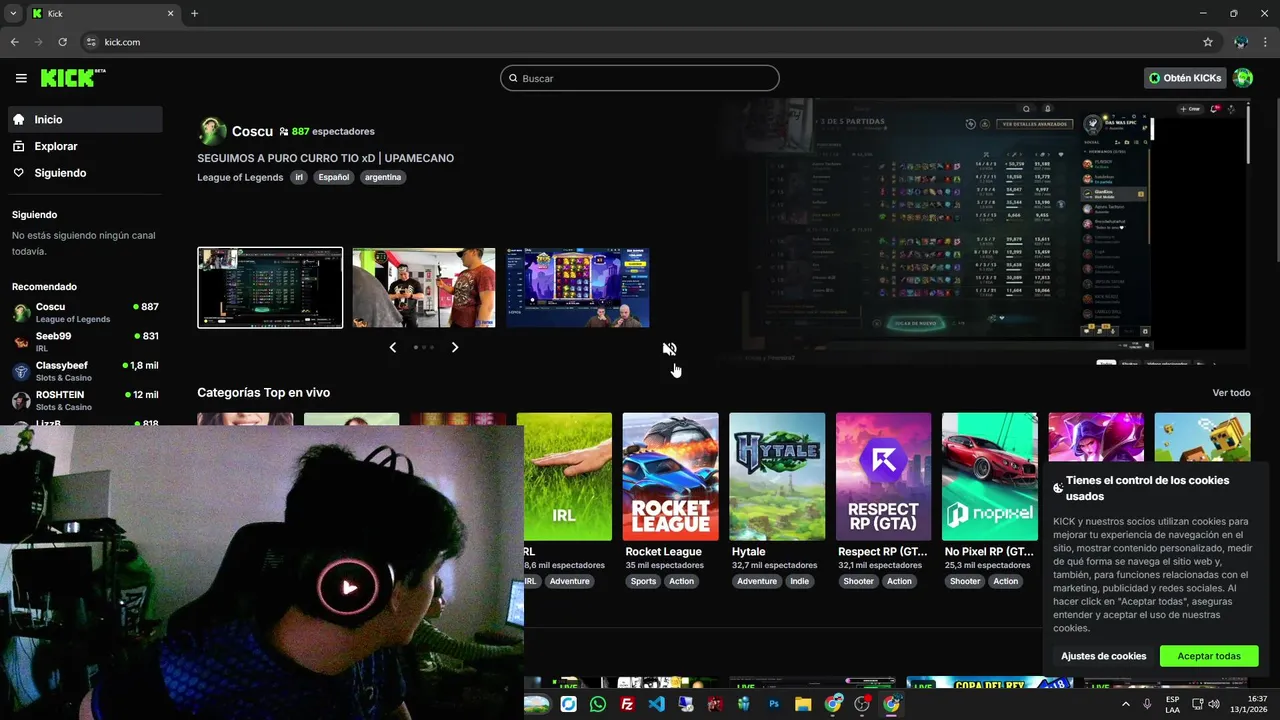Open League of Legends category link
The width and height of the screenshot is (1280, 720).
(240, 177)
